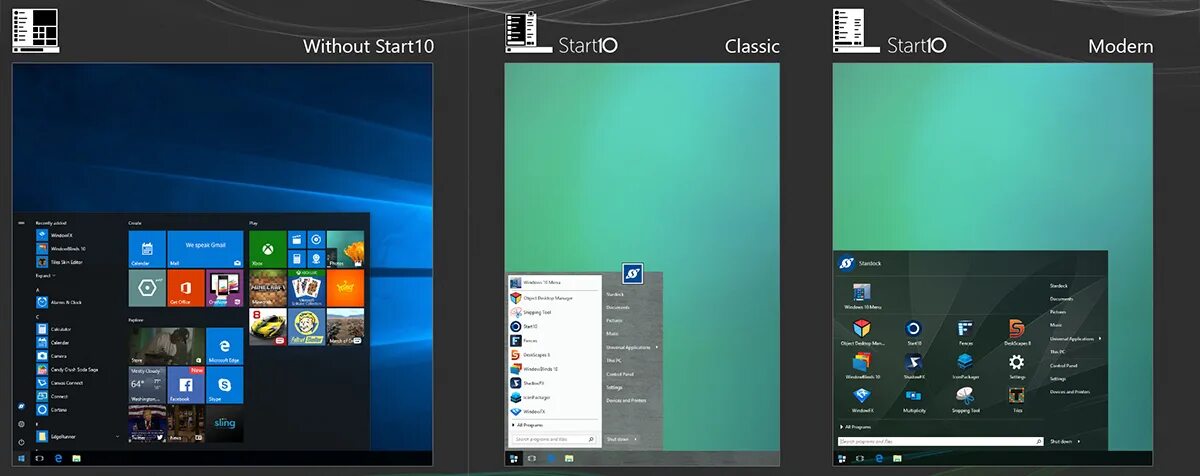This screenshot has height=476, width=1200.
Task: Click Shut down button in Modern menu
Action: [1061, 441]
